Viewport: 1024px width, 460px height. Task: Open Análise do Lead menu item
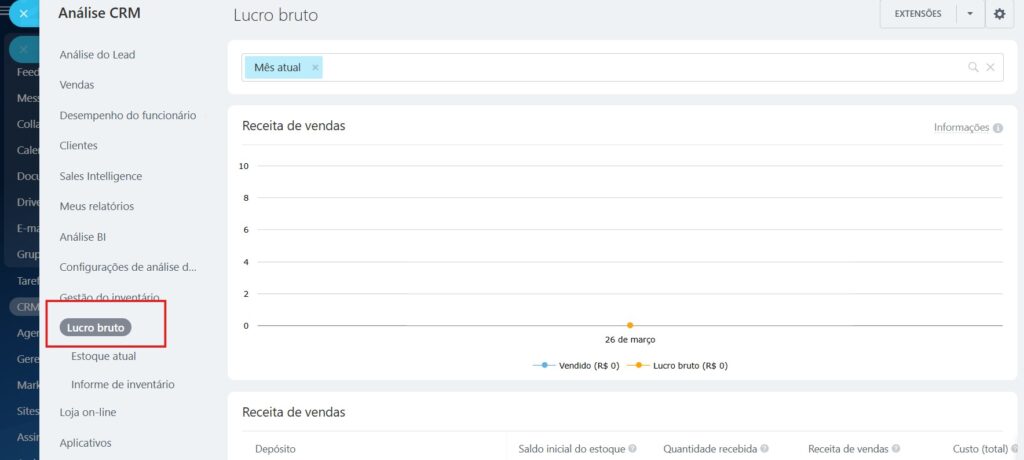pyautogui.click(x=97, y=55)
